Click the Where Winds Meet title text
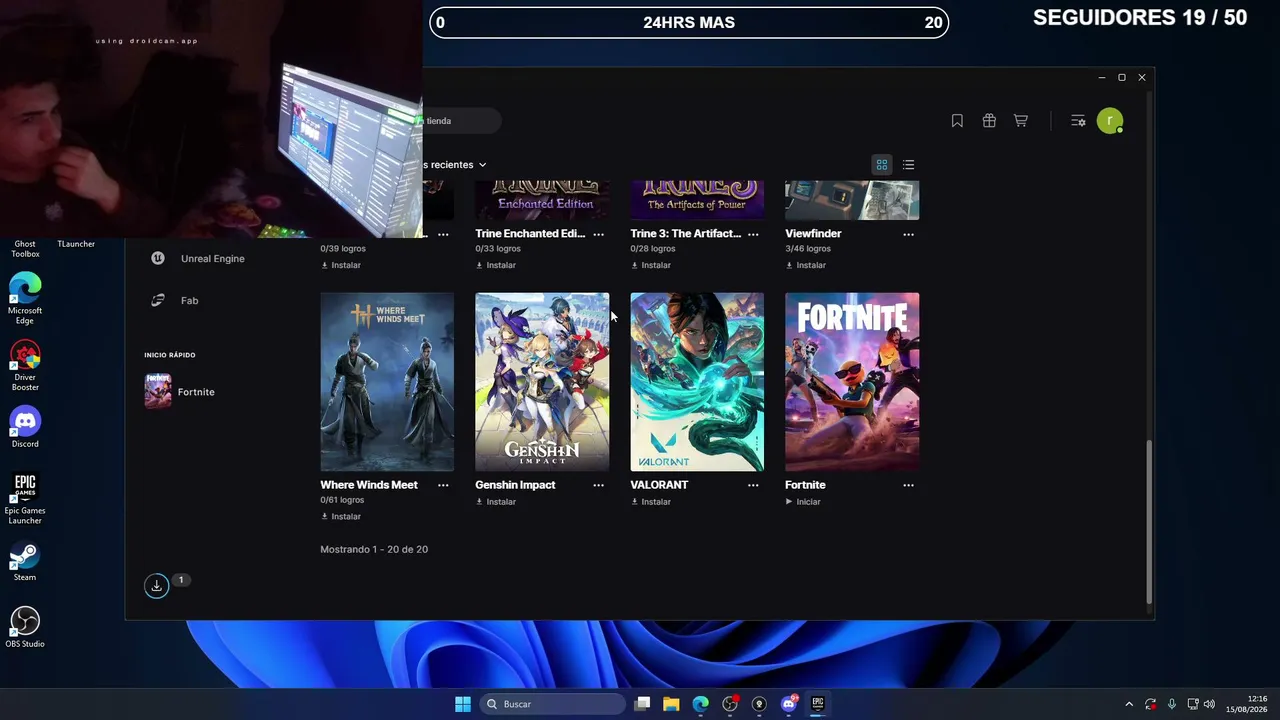Image resolution: width=1280 pixels, height=720 pixels. point(369,485)
